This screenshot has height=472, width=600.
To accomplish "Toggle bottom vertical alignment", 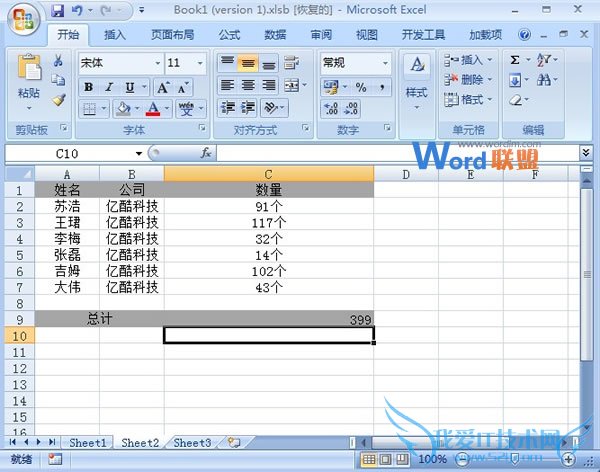I will pyautogui.click(x=269, y=63).
